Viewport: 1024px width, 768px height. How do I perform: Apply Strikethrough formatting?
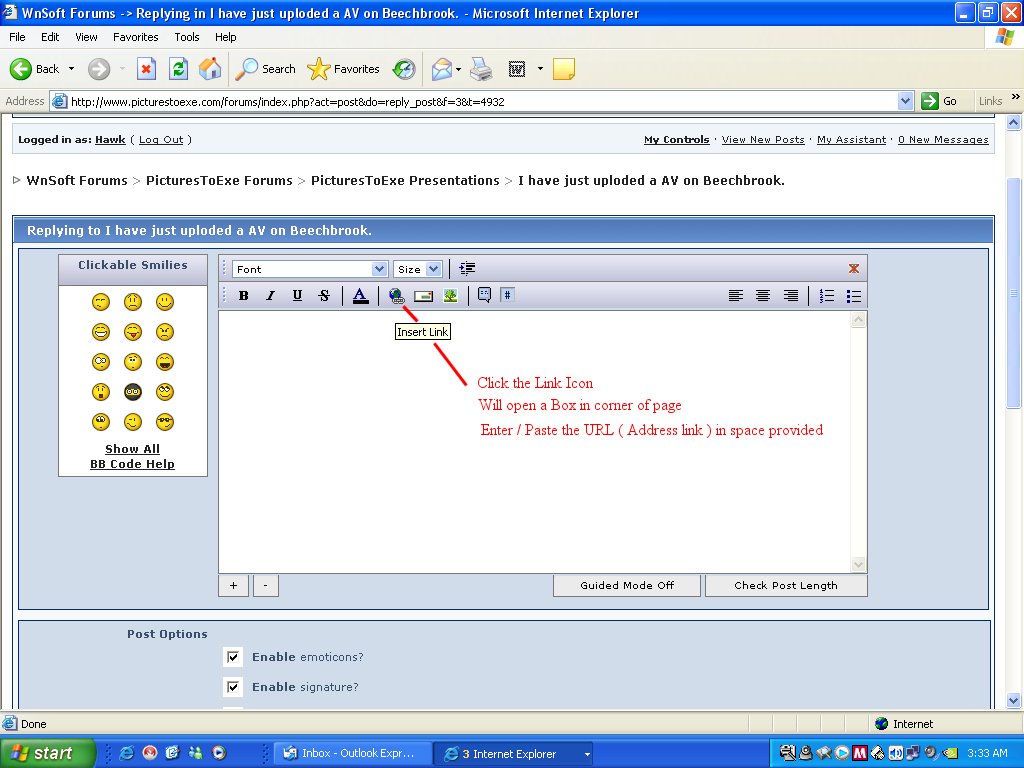coord(324,296)
